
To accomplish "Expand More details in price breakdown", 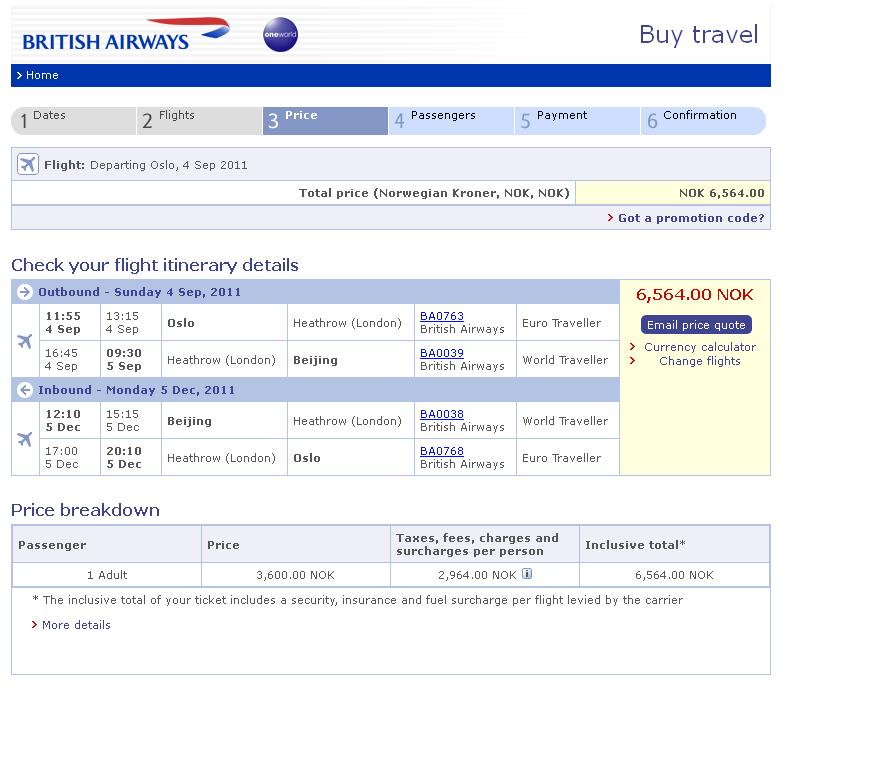I will pos(76,625).
